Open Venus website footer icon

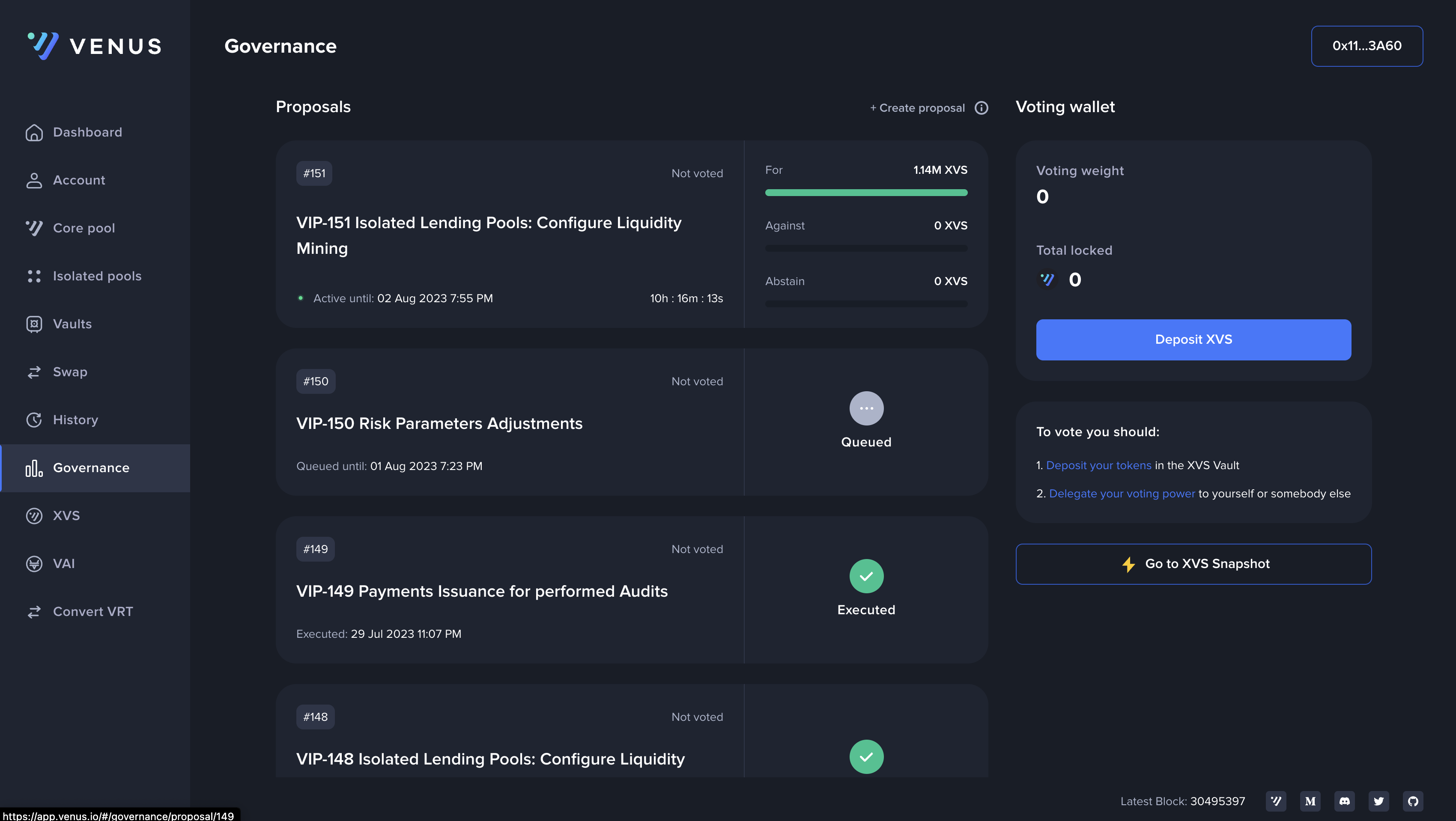pyautogui.click(x=1276, y=800)
